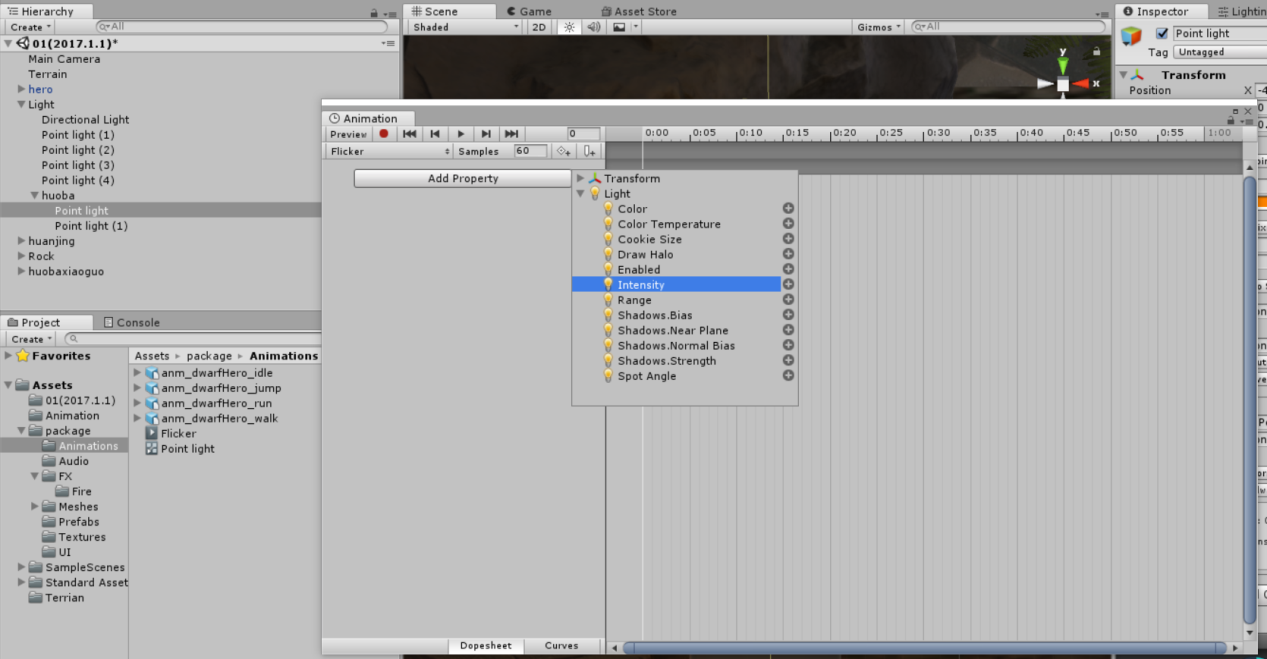Switch to the Curves view tab
This screenshot has height=659, width=1267.
click(x=561, y=646)
